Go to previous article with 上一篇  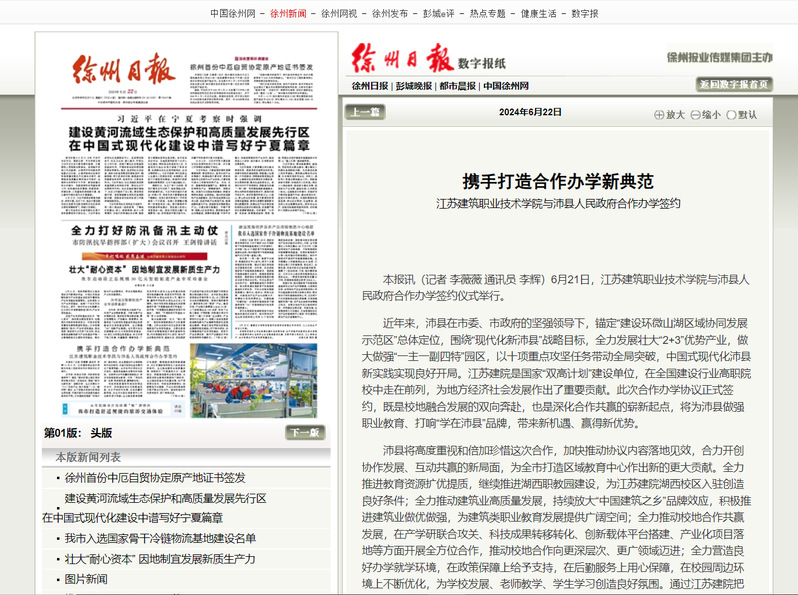[x=364, y=112]
